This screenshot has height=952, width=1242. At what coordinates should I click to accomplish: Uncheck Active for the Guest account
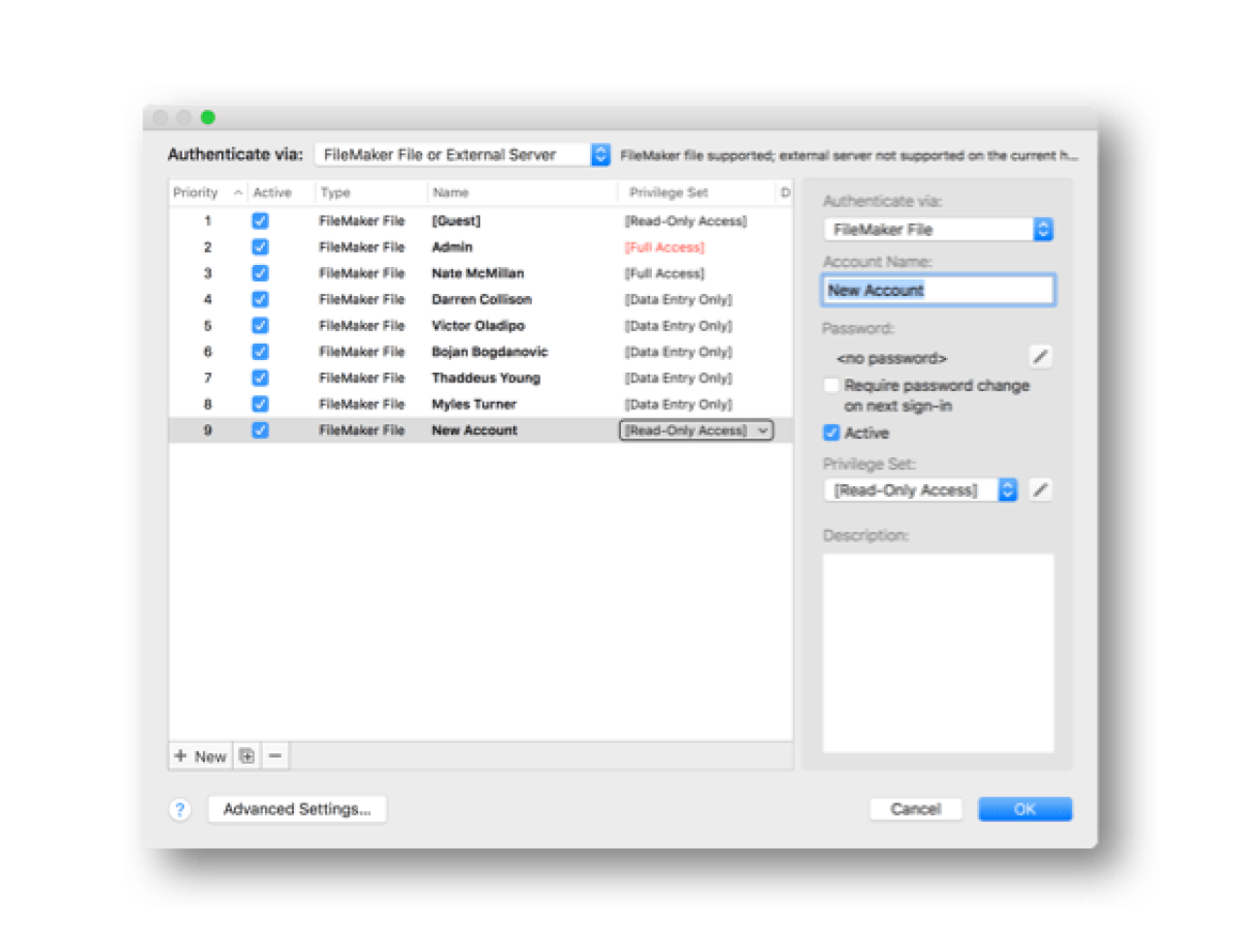260,221
